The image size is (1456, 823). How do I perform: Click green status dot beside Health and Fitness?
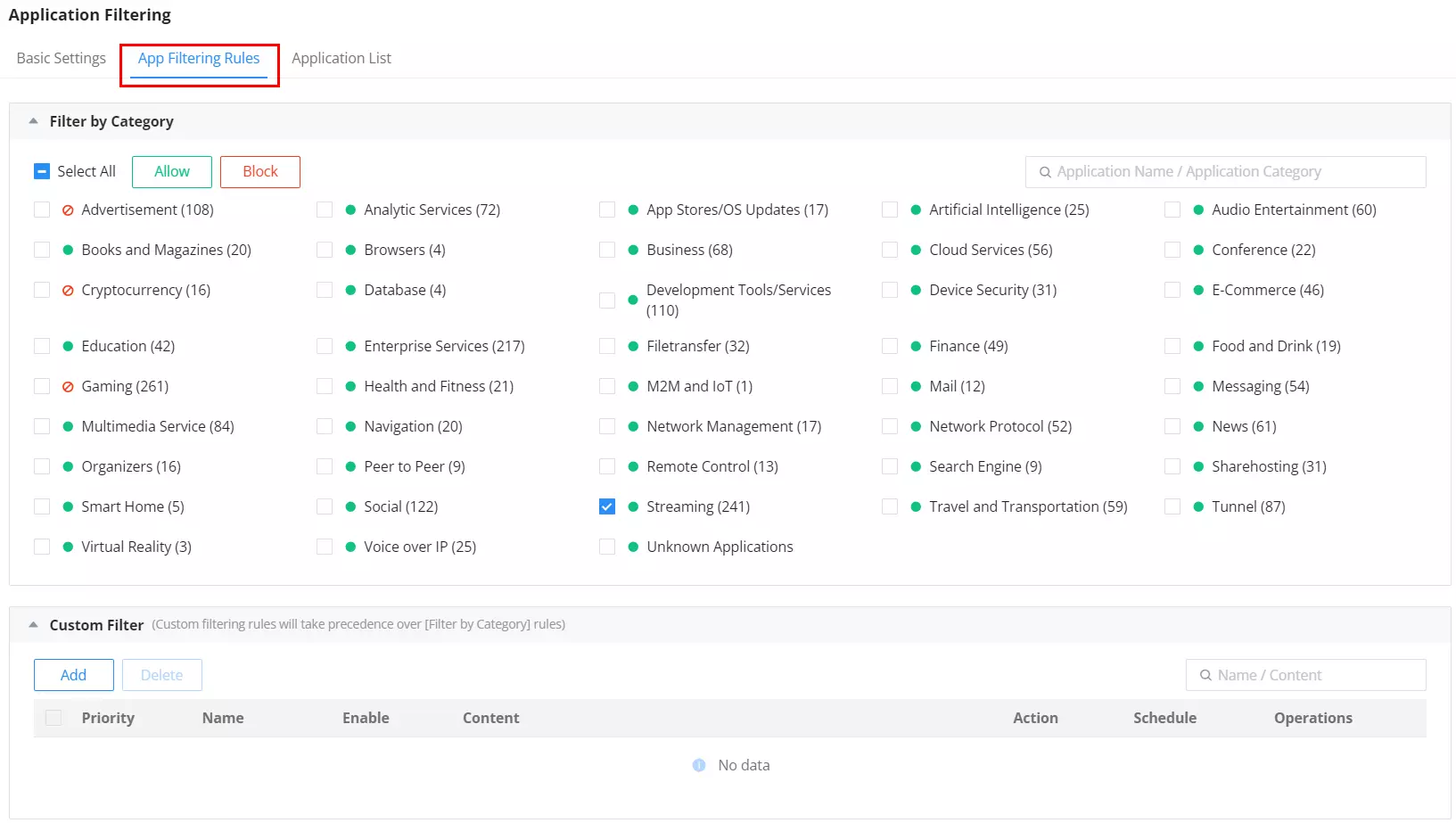coord(350,387)
